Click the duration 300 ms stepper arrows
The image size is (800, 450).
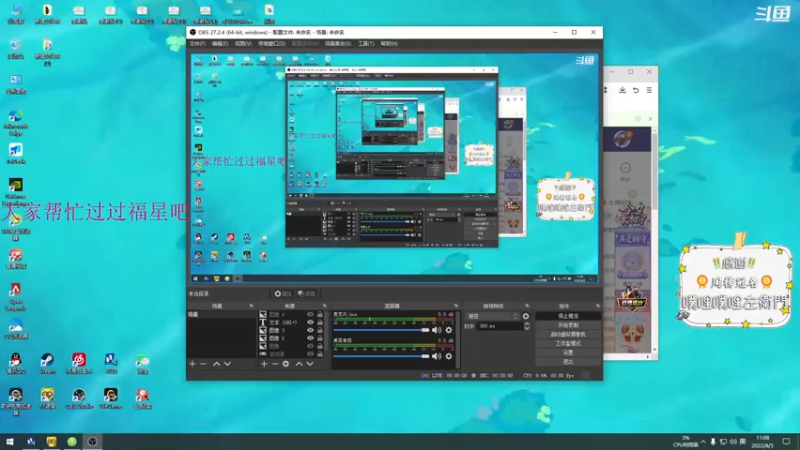(x=527, y=326)
